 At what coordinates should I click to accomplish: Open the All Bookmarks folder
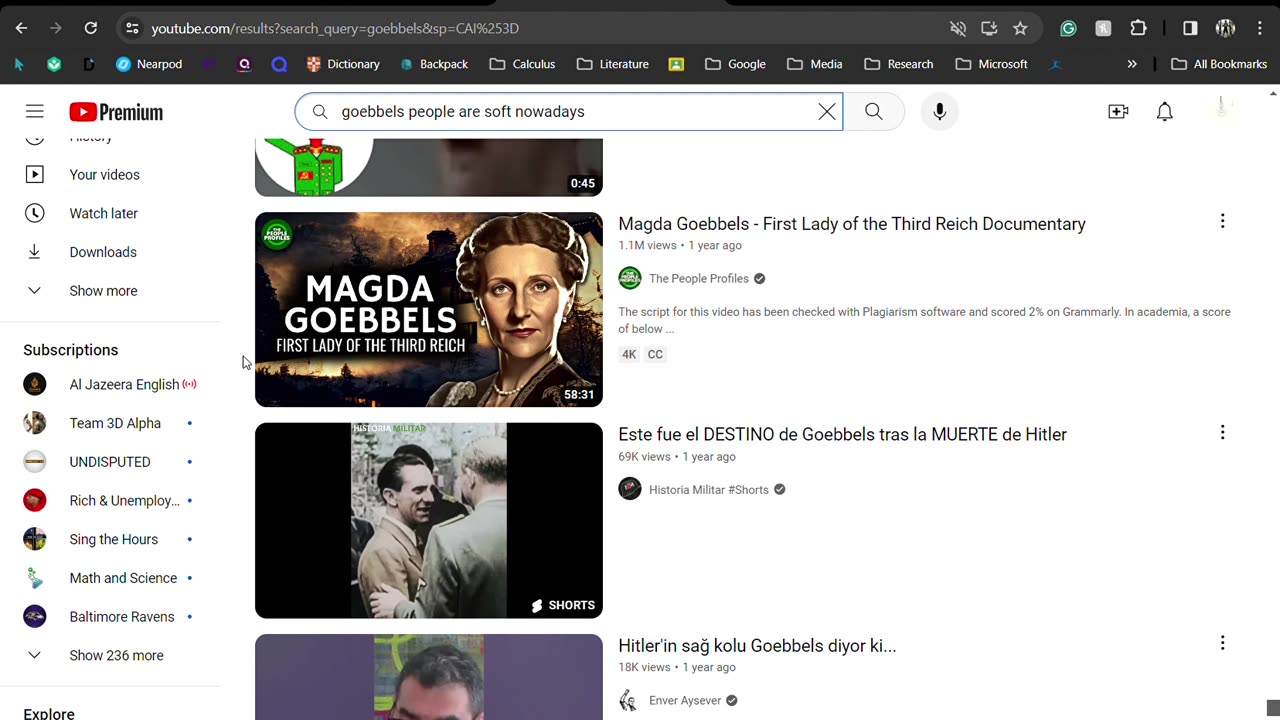[1219, 64]
